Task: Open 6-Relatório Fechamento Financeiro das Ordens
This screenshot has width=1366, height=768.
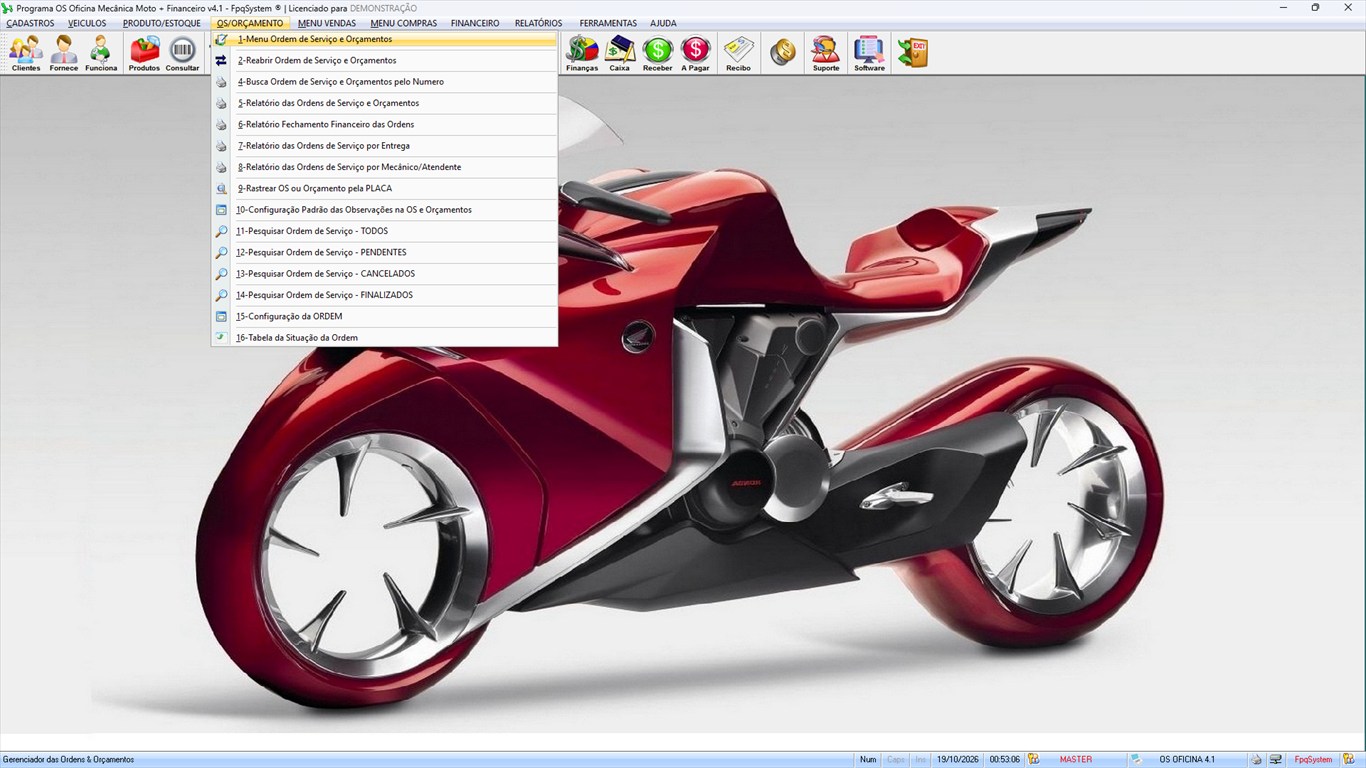Action: point(384,125)
